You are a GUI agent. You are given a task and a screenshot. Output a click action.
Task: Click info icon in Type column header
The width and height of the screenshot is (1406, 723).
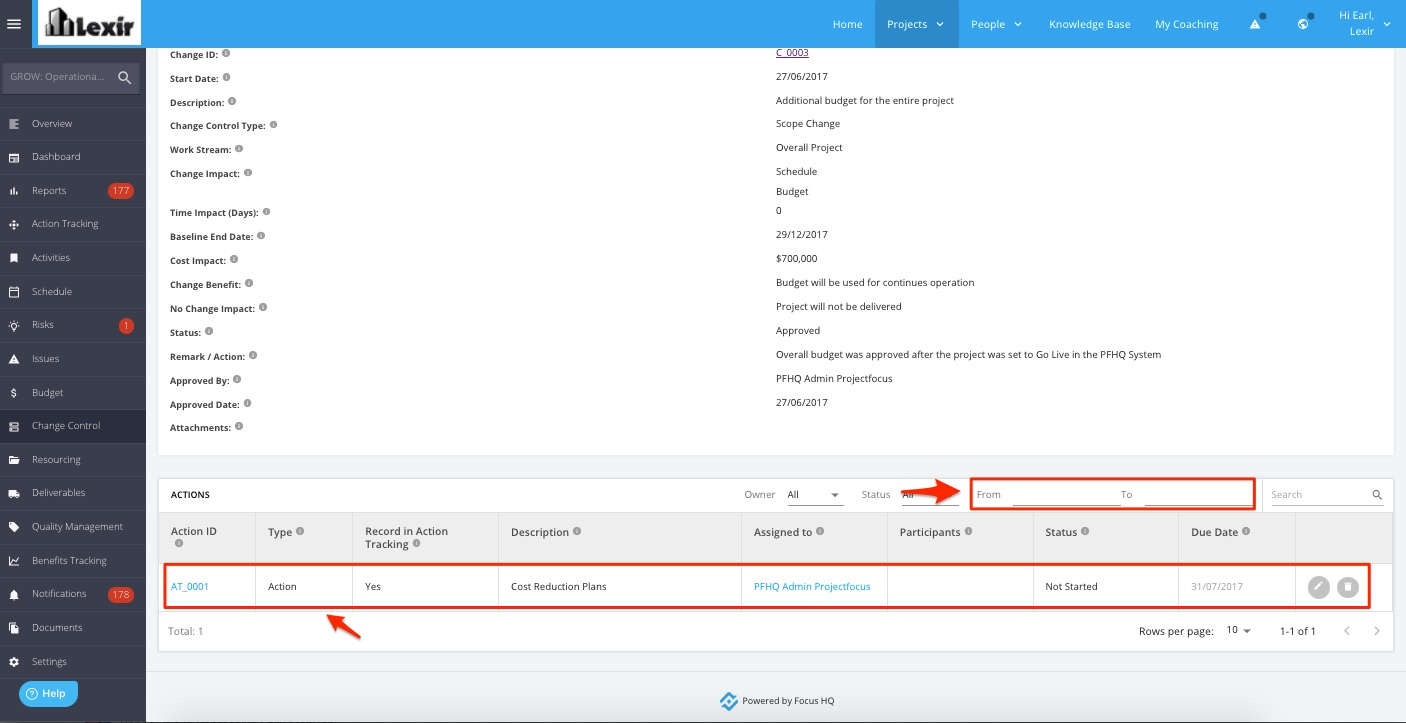click(300, 531)
